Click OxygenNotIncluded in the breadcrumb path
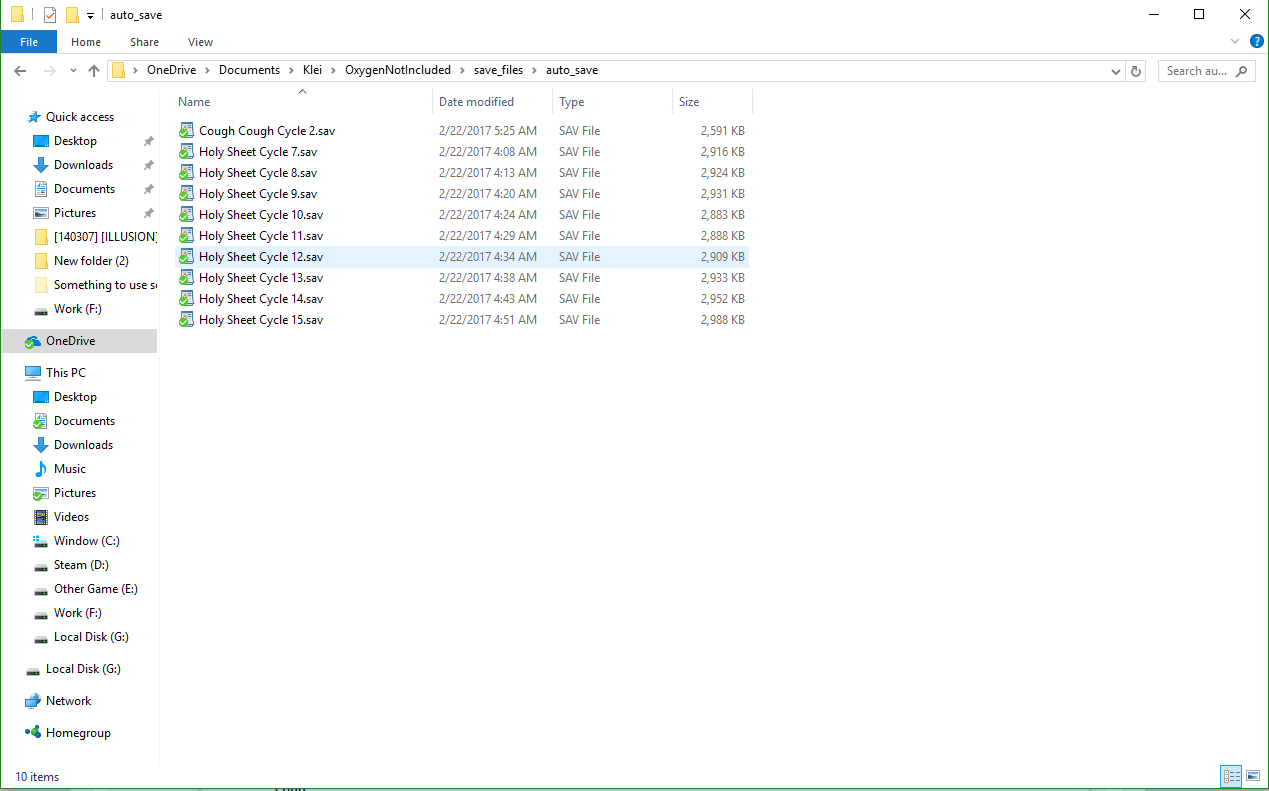This screenshot has height=791, width=1269. [397, 70]
